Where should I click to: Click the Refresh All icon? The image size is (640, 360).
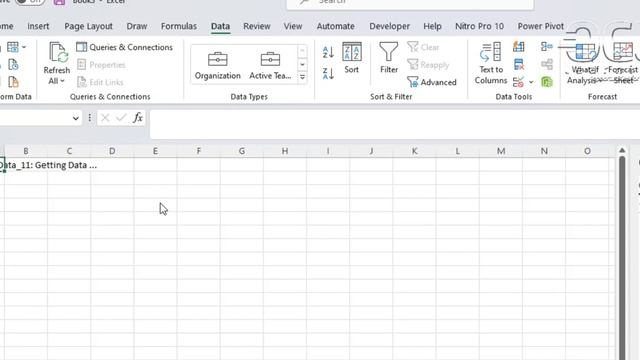pyautogui.click(x=58, y=53)
